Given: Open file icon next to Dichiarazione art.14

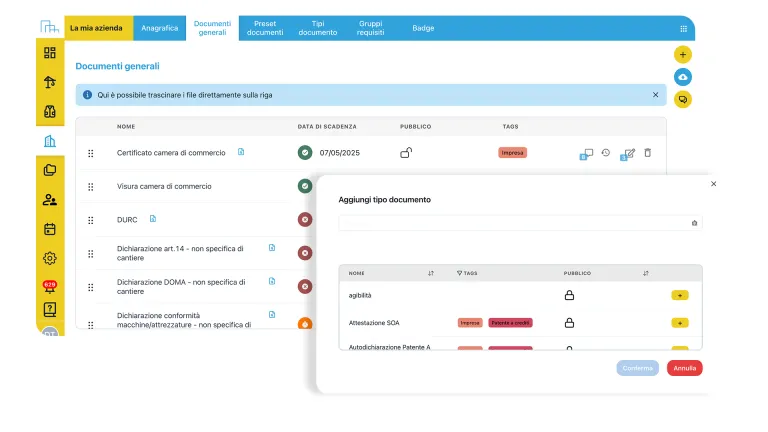Looking at the screenshot, I should 272,248.
